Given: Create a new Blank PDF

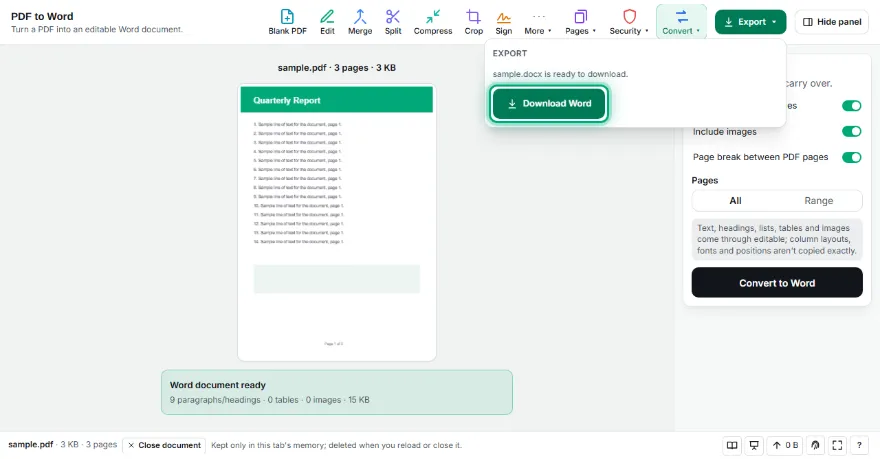Looking at the screenshot, I should 287,22.
